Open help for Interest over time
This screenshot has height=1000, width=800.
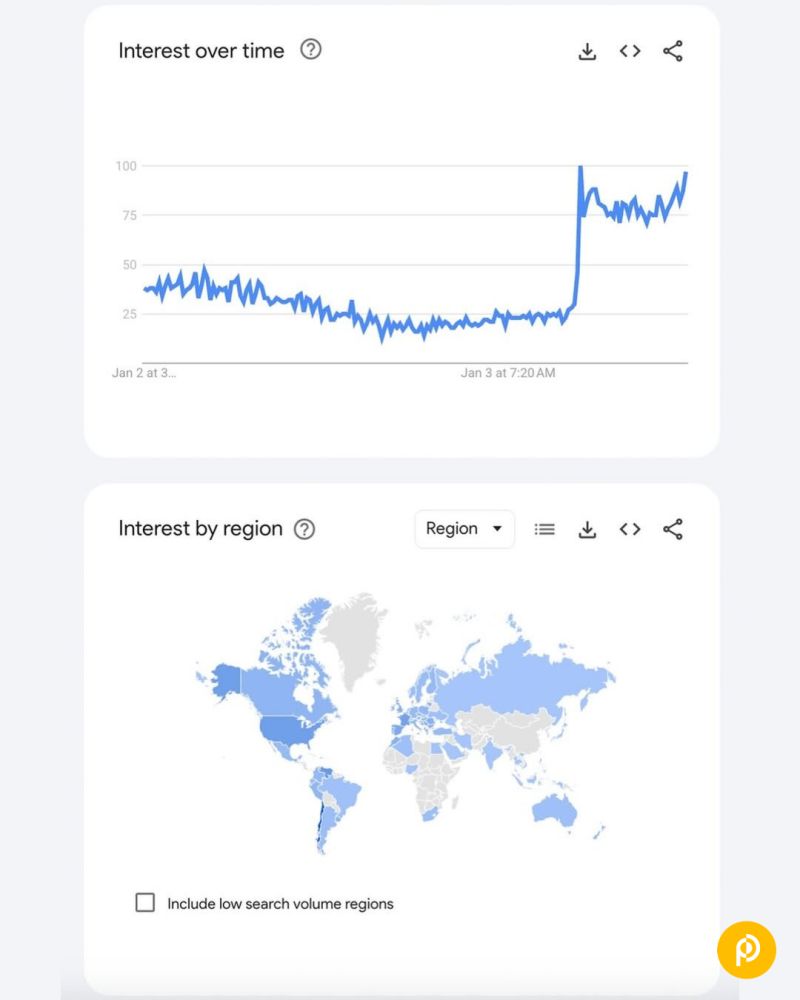coord(311,50)
